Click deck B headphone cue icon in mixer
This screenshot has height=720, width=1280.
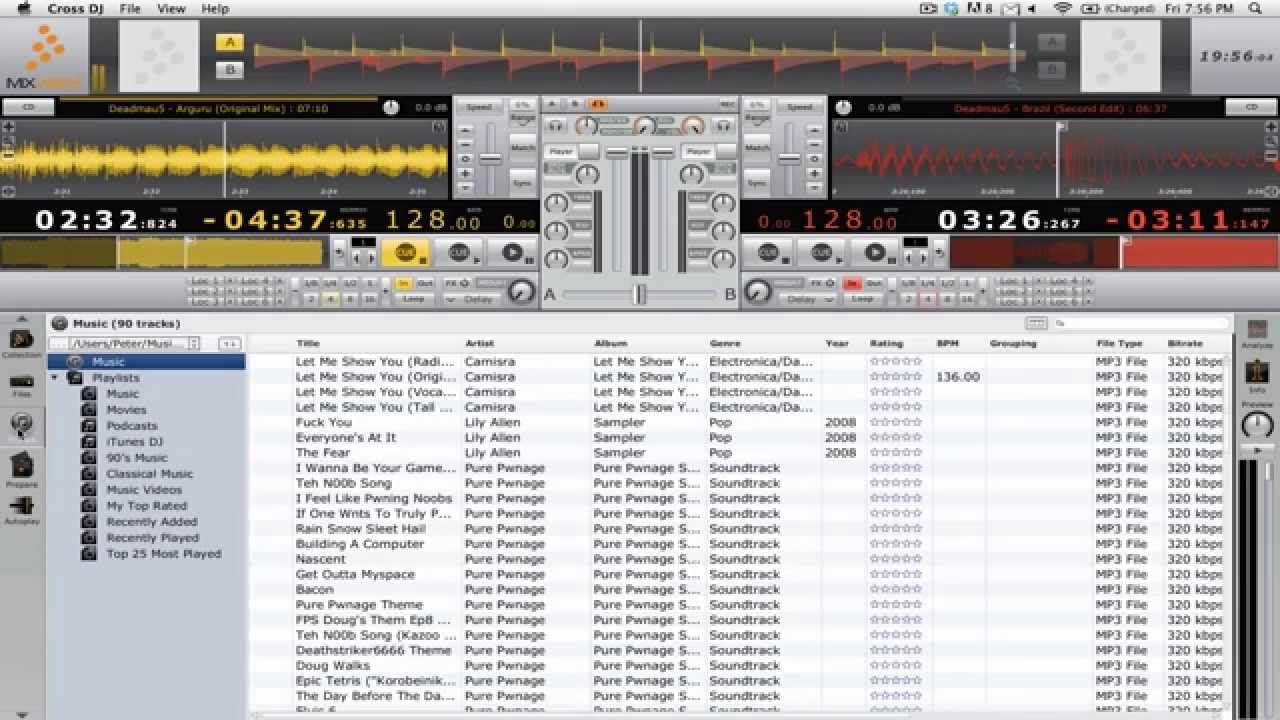coord(723,126)
